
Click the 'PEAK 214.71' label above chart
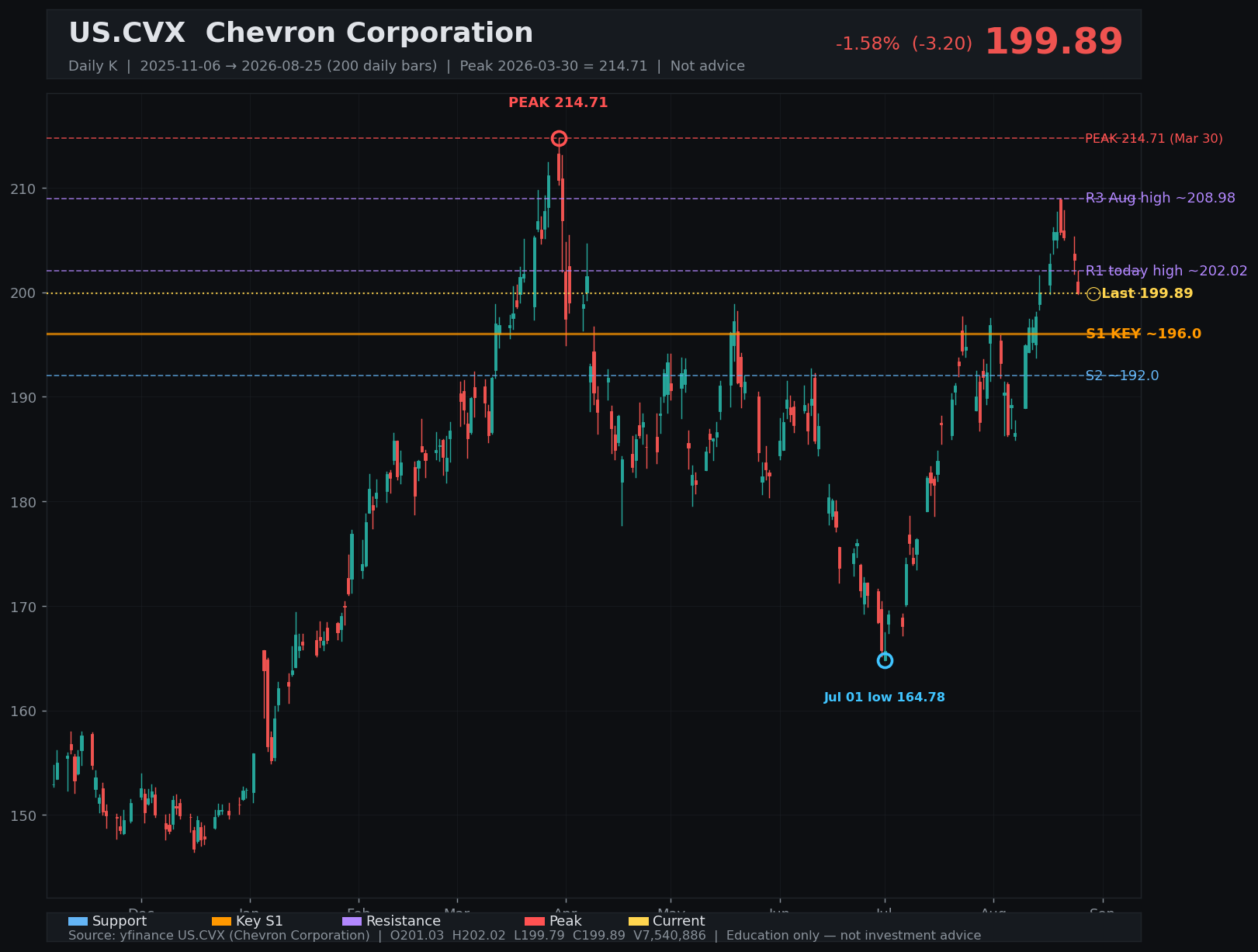coord(558,102)
